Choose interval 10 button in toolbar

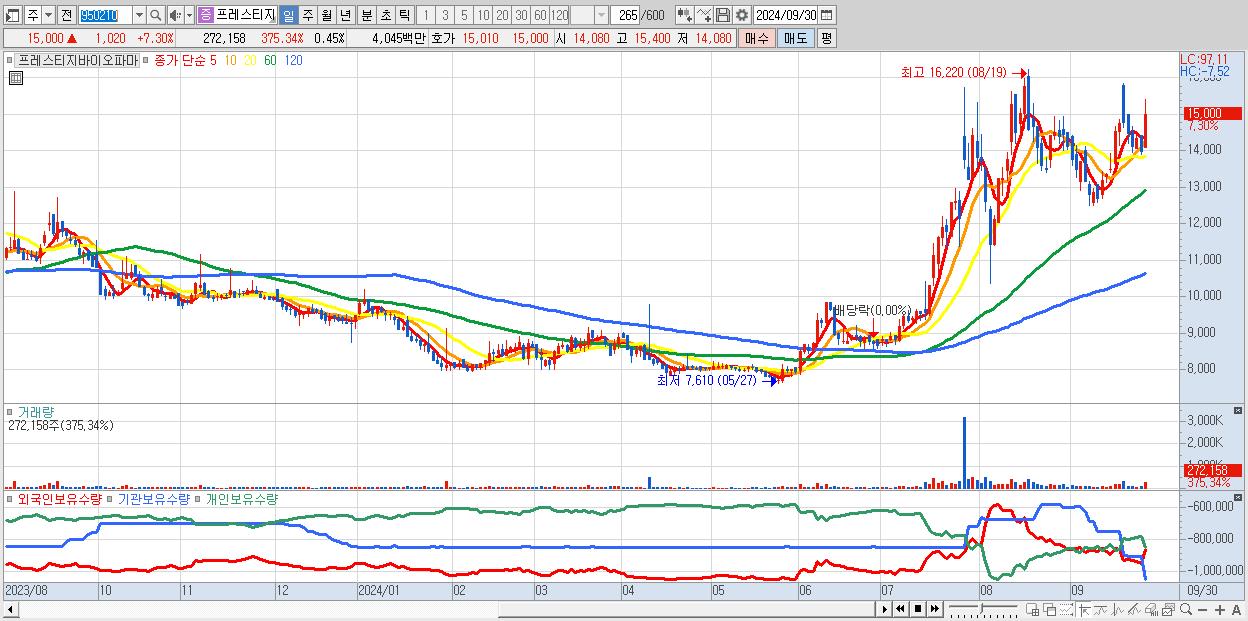point(483,15)
